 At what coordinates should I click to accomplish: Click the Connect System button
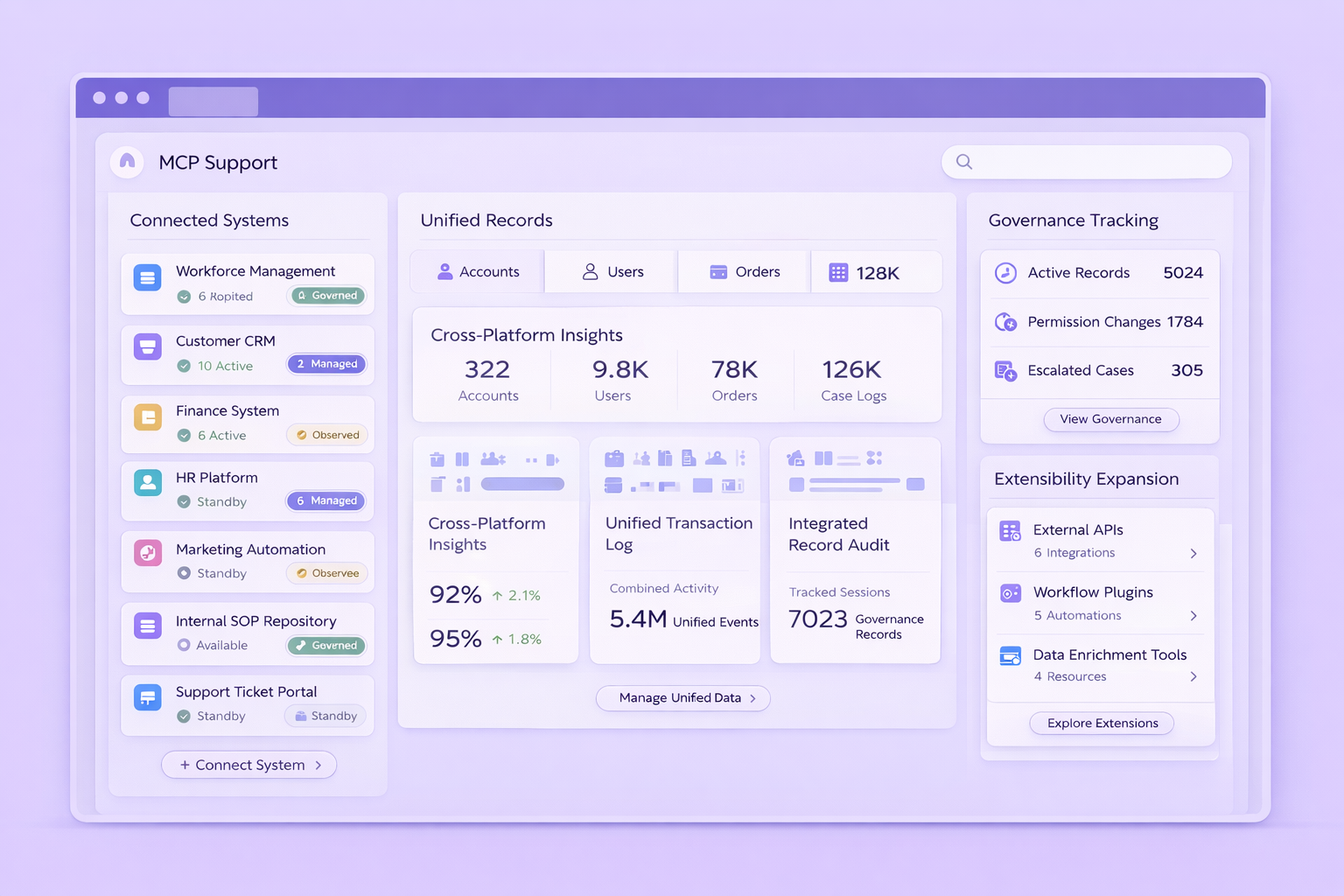coord(249,765)
